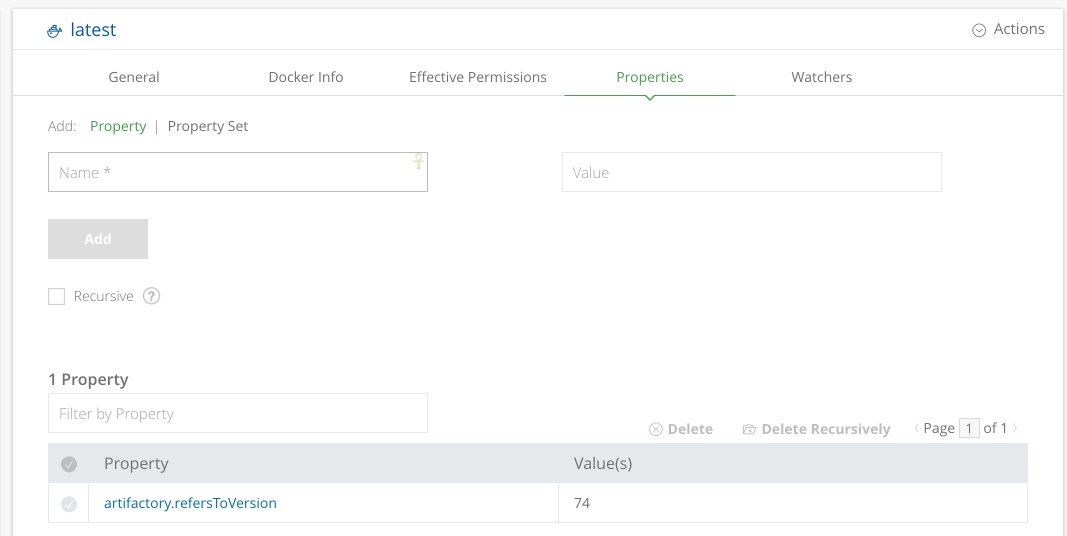Image resolution: width=1067 pixels, height=536 pixels.
Task: Go to next page arrow
Action: coord(1016,428)
